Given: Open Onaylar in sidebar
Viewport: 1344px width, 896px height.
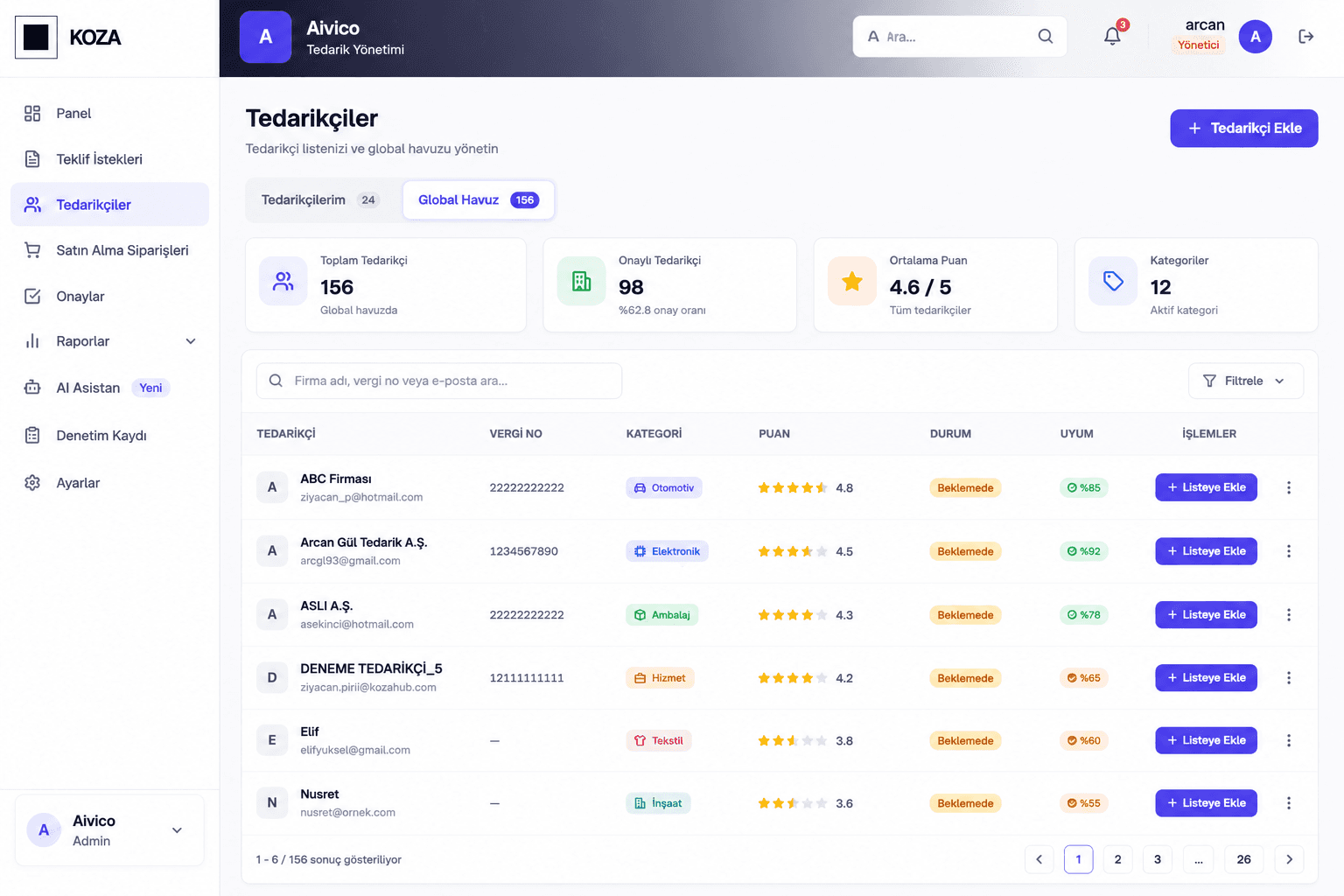Looking at the screenshot, I should click(109, 297).
